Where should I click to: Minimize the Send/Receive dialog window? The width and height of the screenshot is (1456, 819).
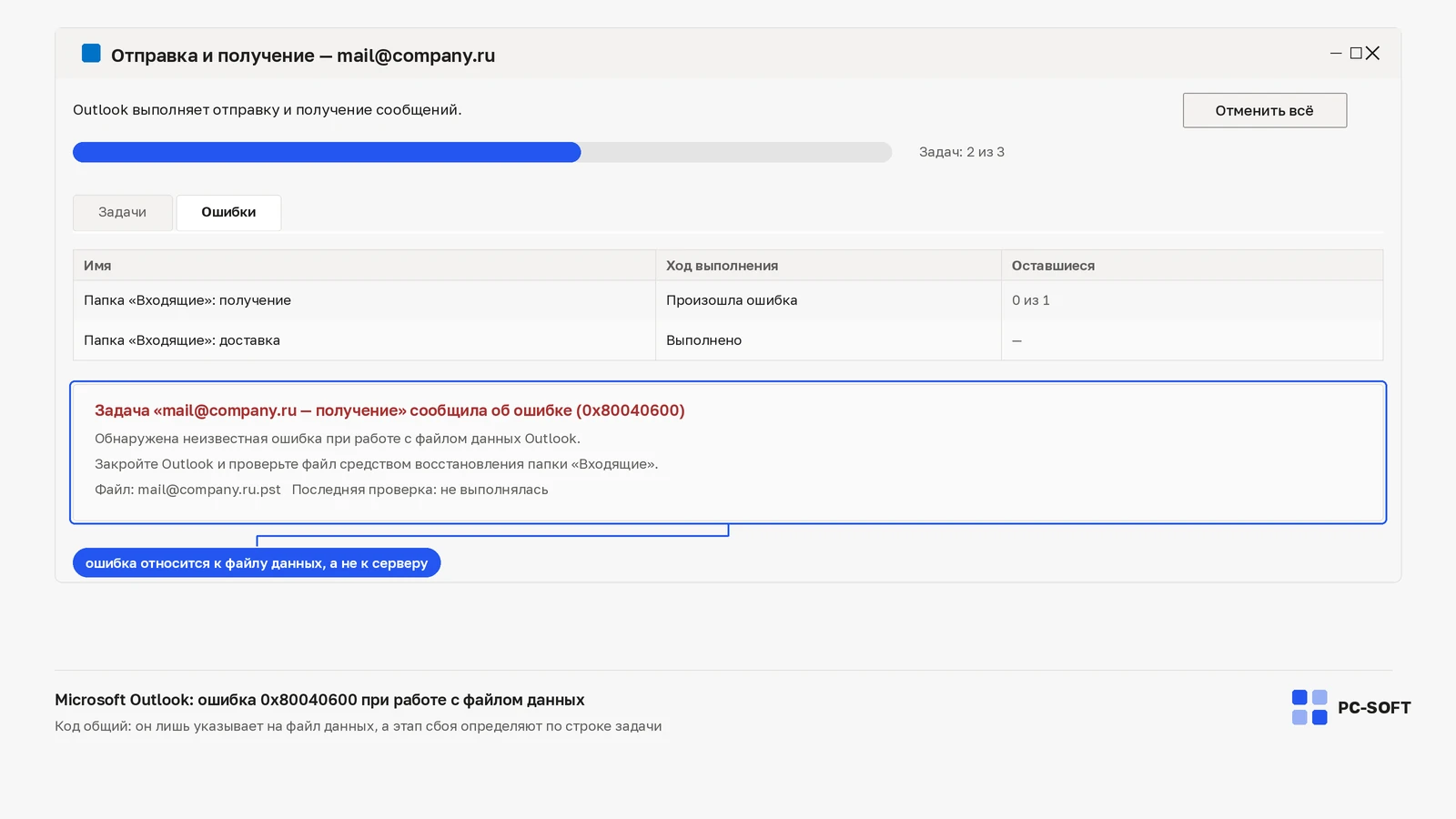pos(1336,54)
